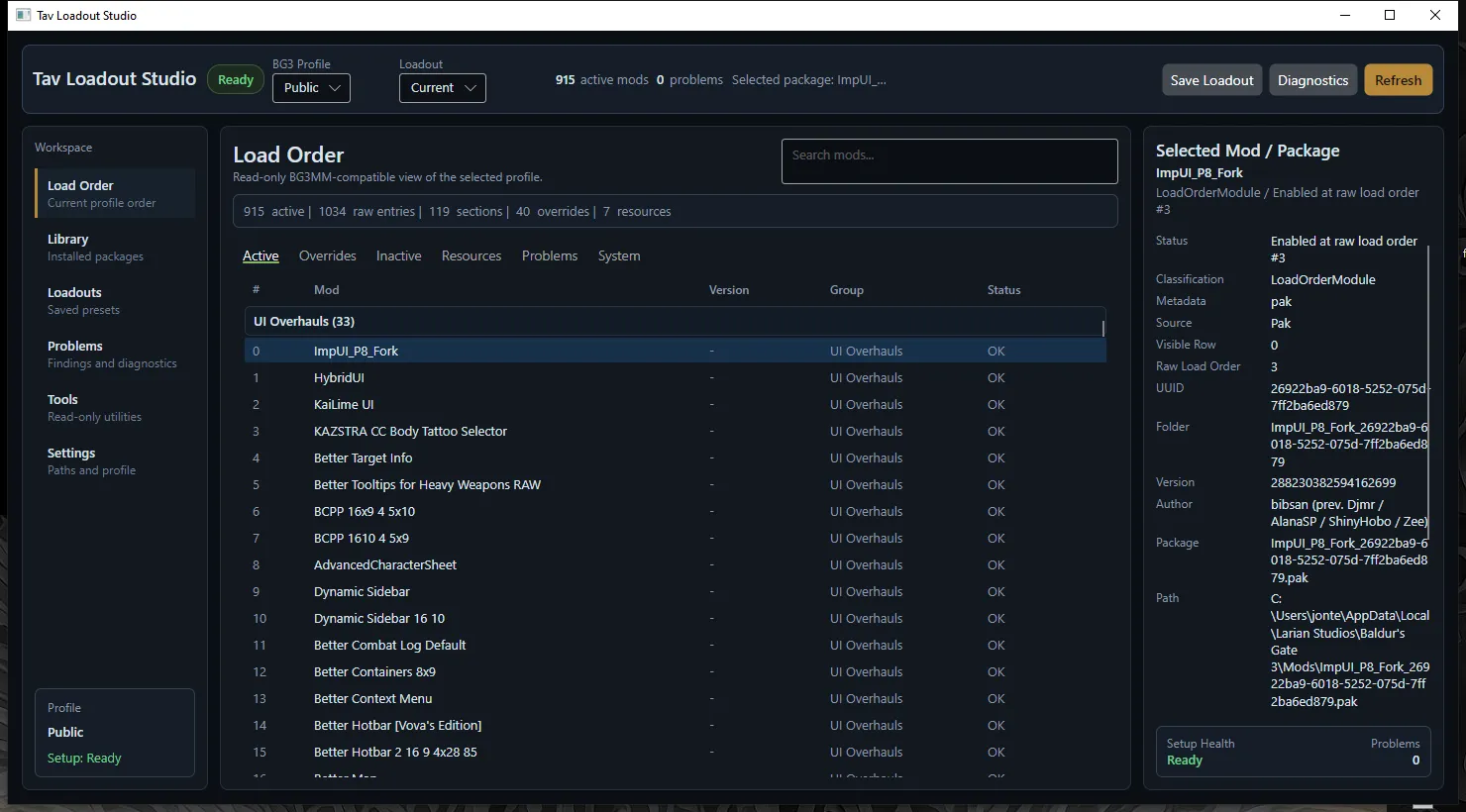The width and height of the screenshot is (1466, 812).
Task: Switch to the Active tab
Action: click(x=261, y=256)
